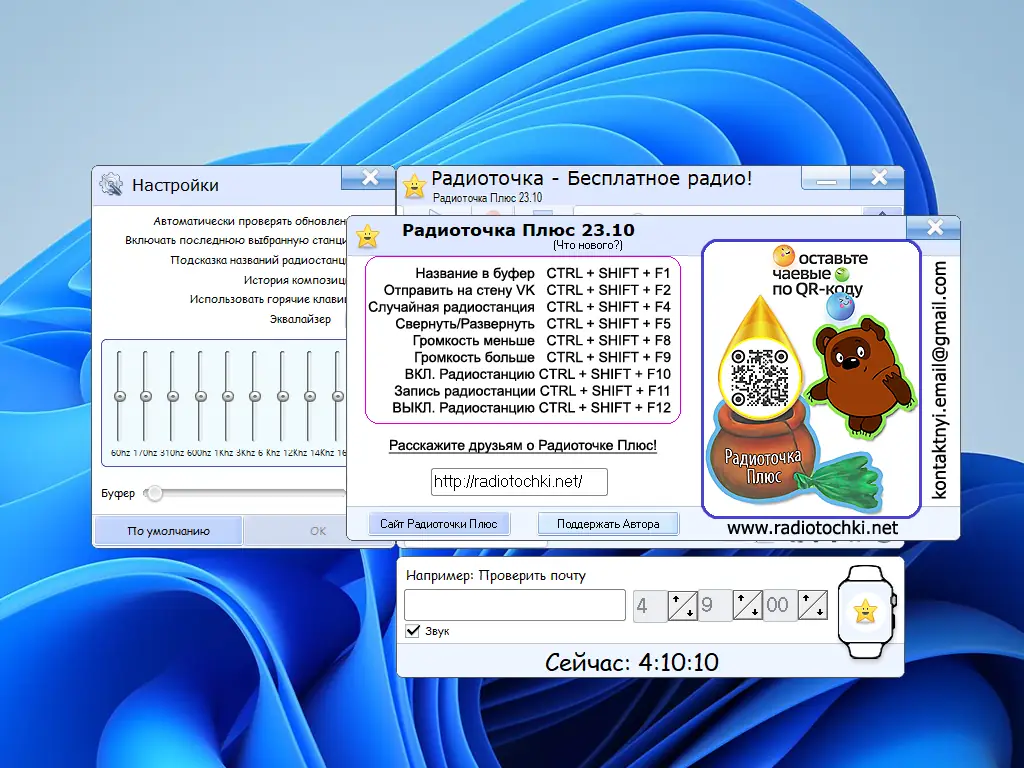Click the minutes field showing 9
Viewport: 1024px width, 768px height.
click(715, 605)
